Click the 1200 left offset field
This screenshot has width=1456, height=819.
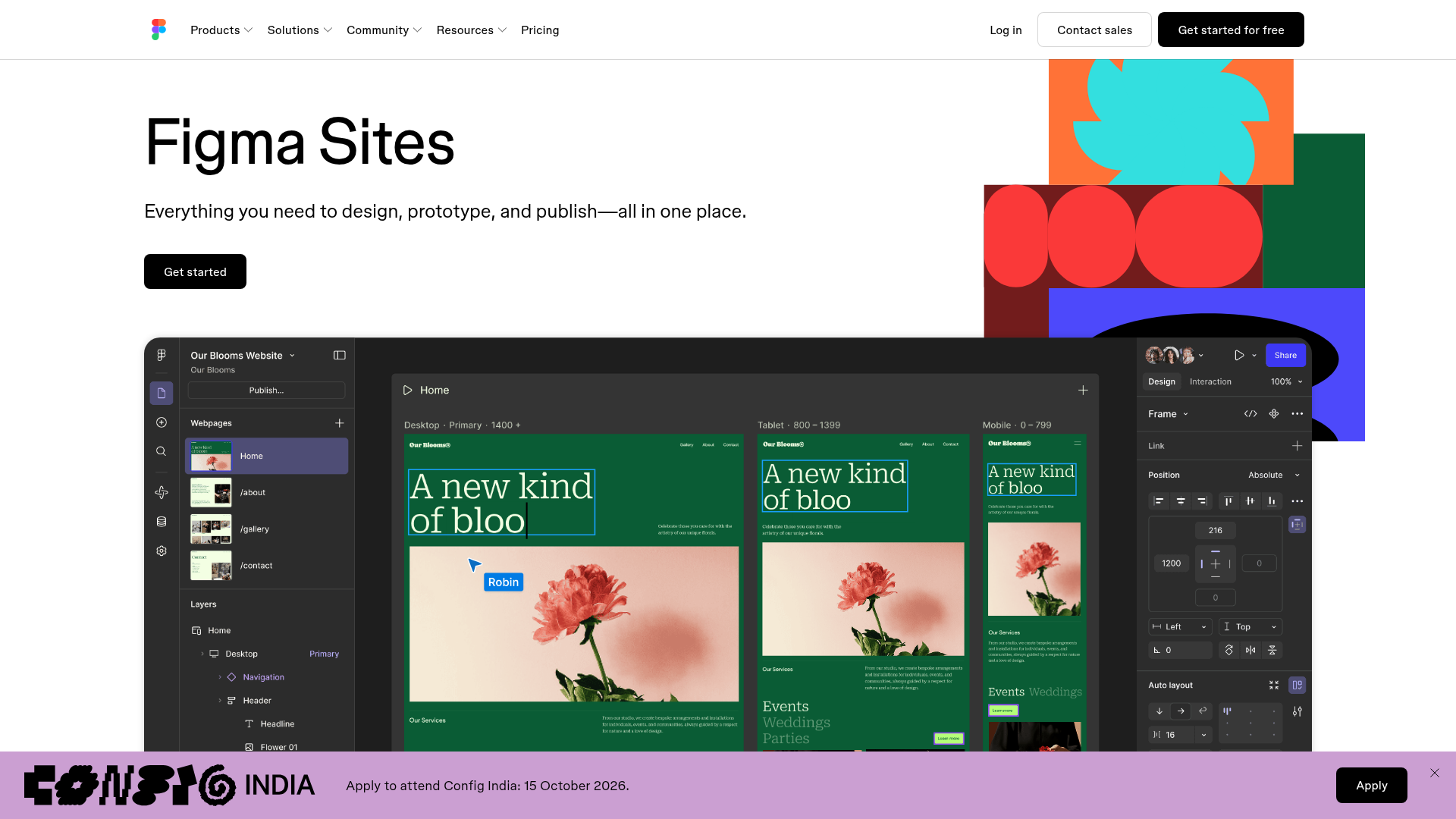click(1172, 563)
